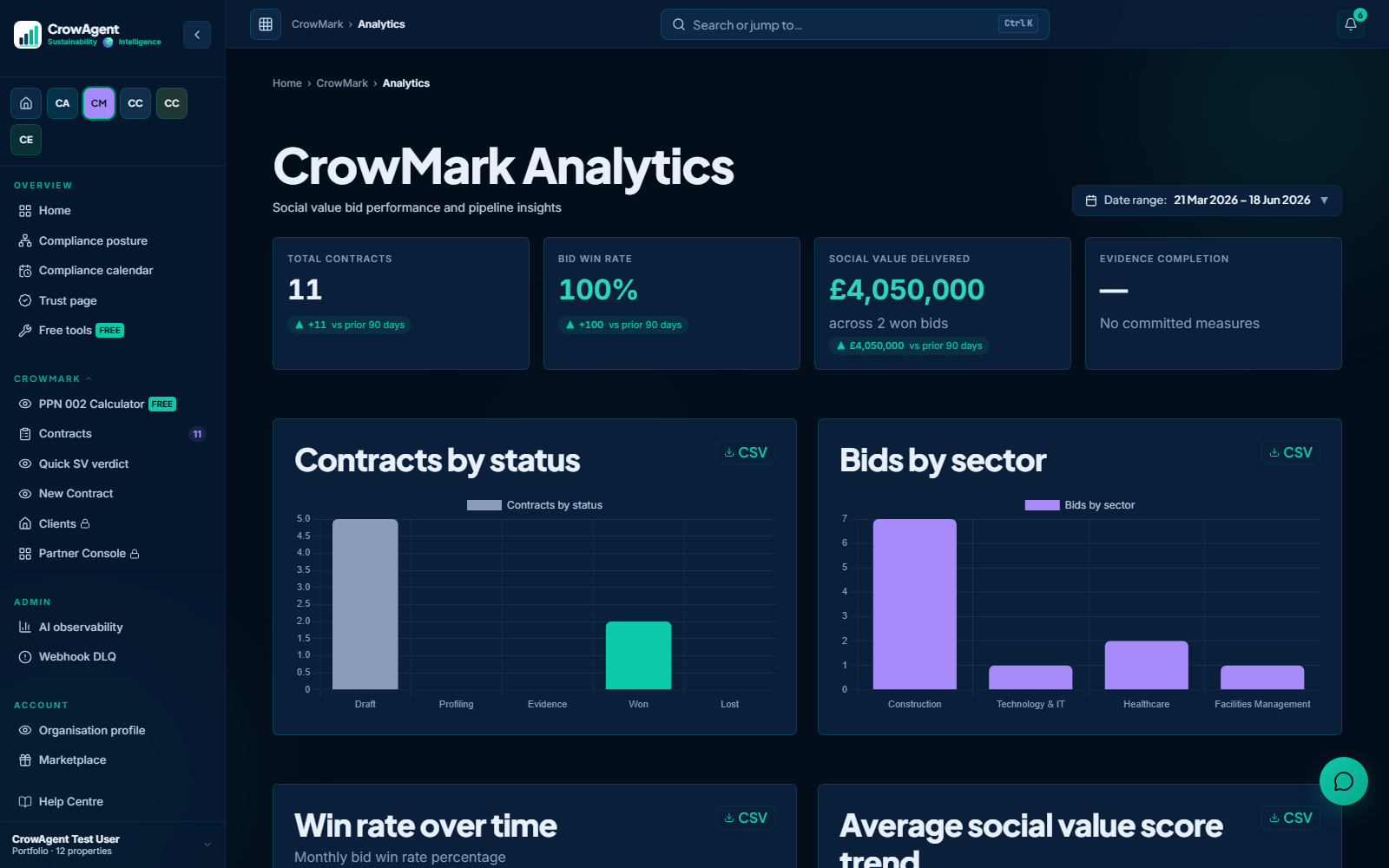1389x868 pixels.
Task: Open Contracts list
Action: [111, 434]
